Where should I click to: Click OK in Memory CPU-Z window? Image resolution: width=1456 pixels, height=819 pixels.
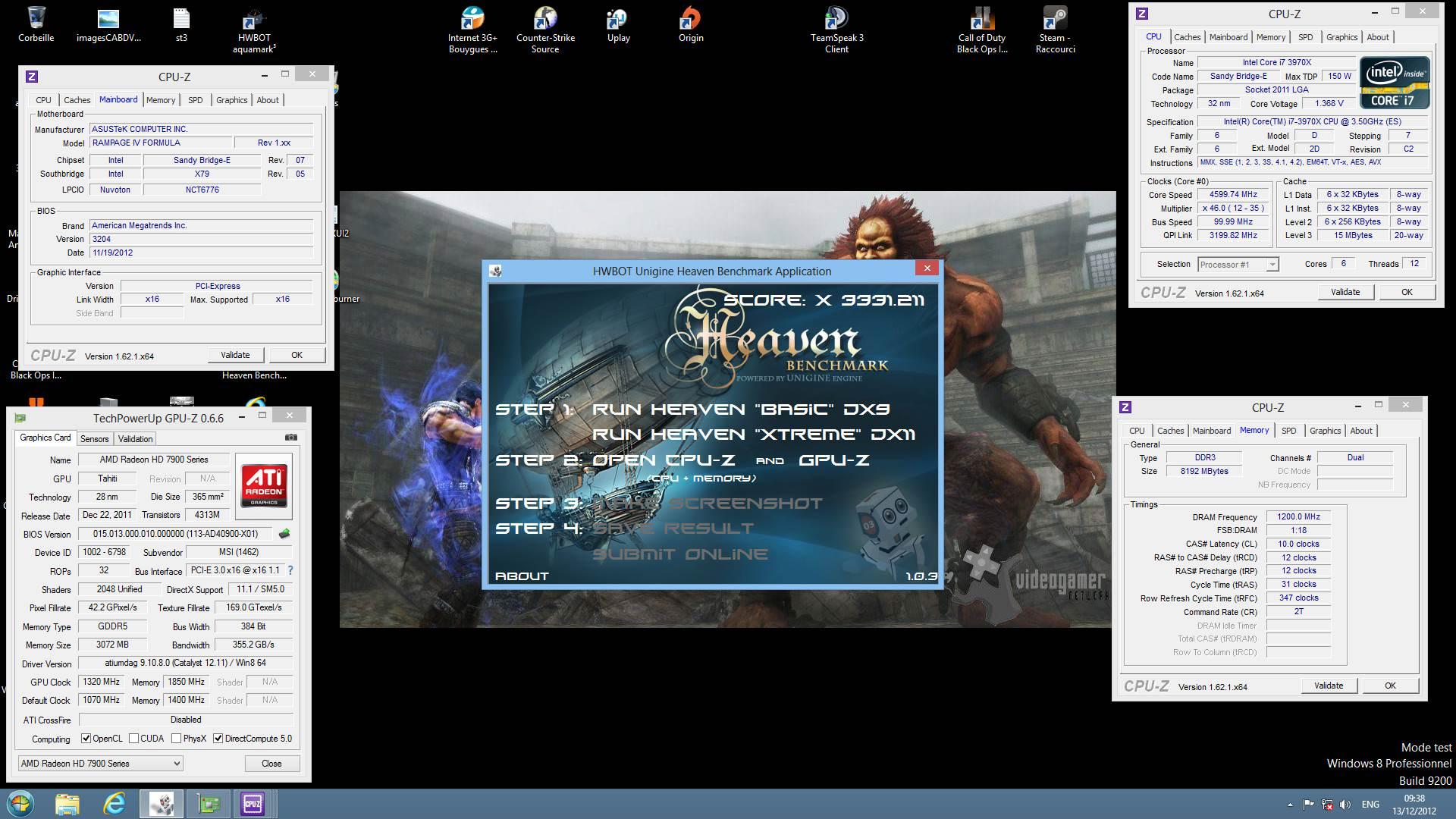click(1390, 686)
